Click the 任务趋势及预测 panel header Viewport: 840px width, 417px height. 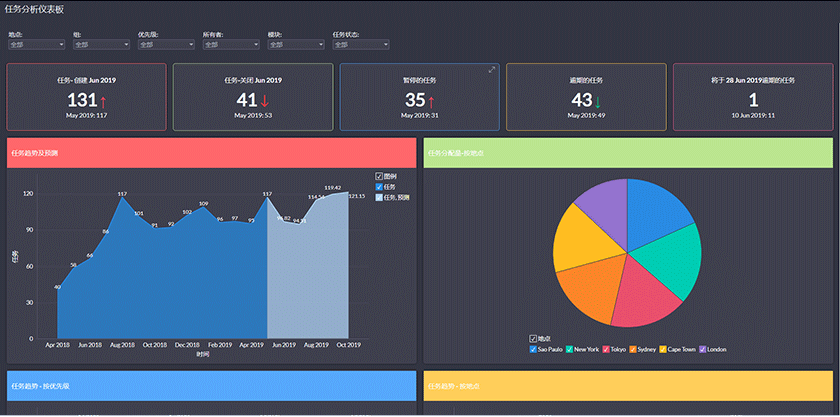(x=211, y=153)
